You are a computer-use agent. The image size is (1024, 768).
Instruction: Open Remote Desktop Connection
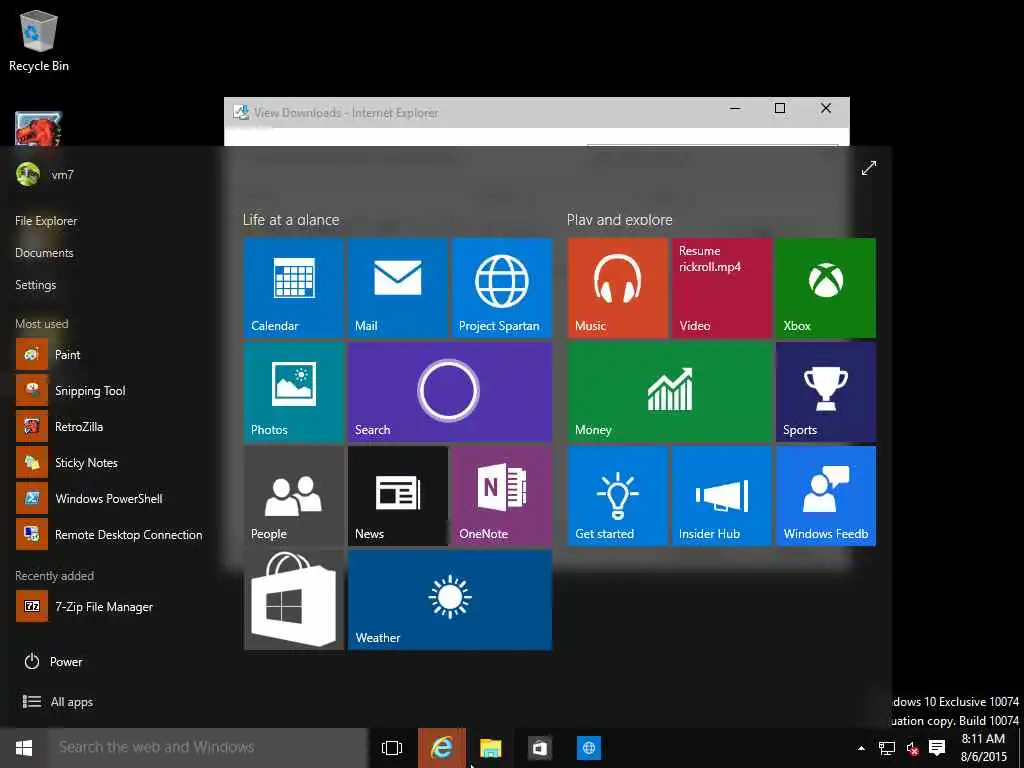click(x=110, y=534)
